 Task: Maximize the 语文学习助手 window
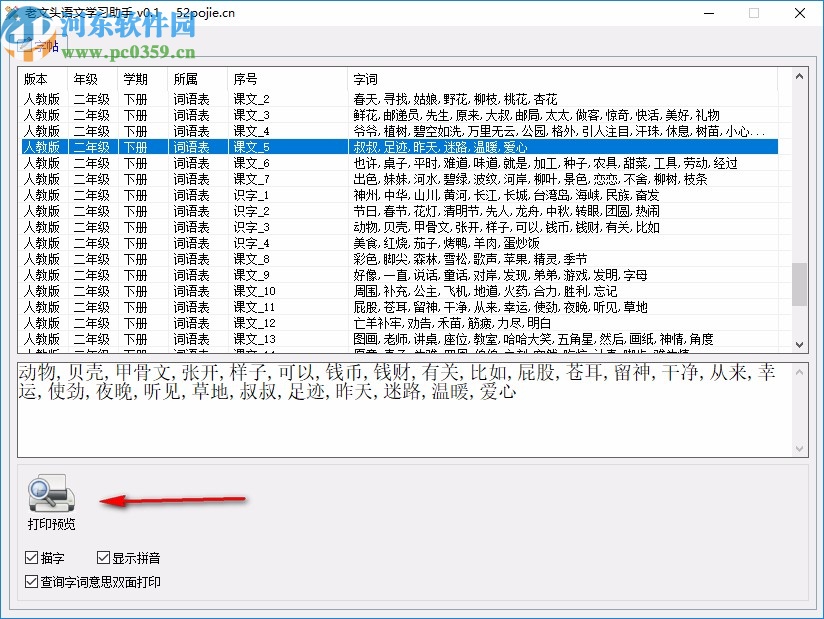754,13
